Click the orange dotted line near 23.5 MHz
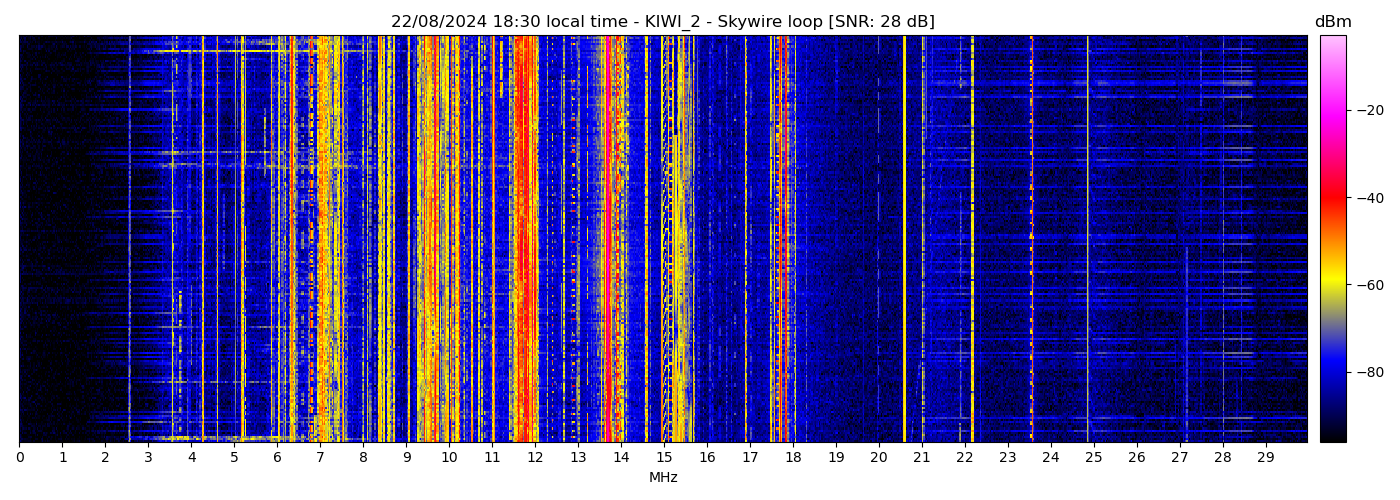Screen dimensions: 1400x500 1031,240
